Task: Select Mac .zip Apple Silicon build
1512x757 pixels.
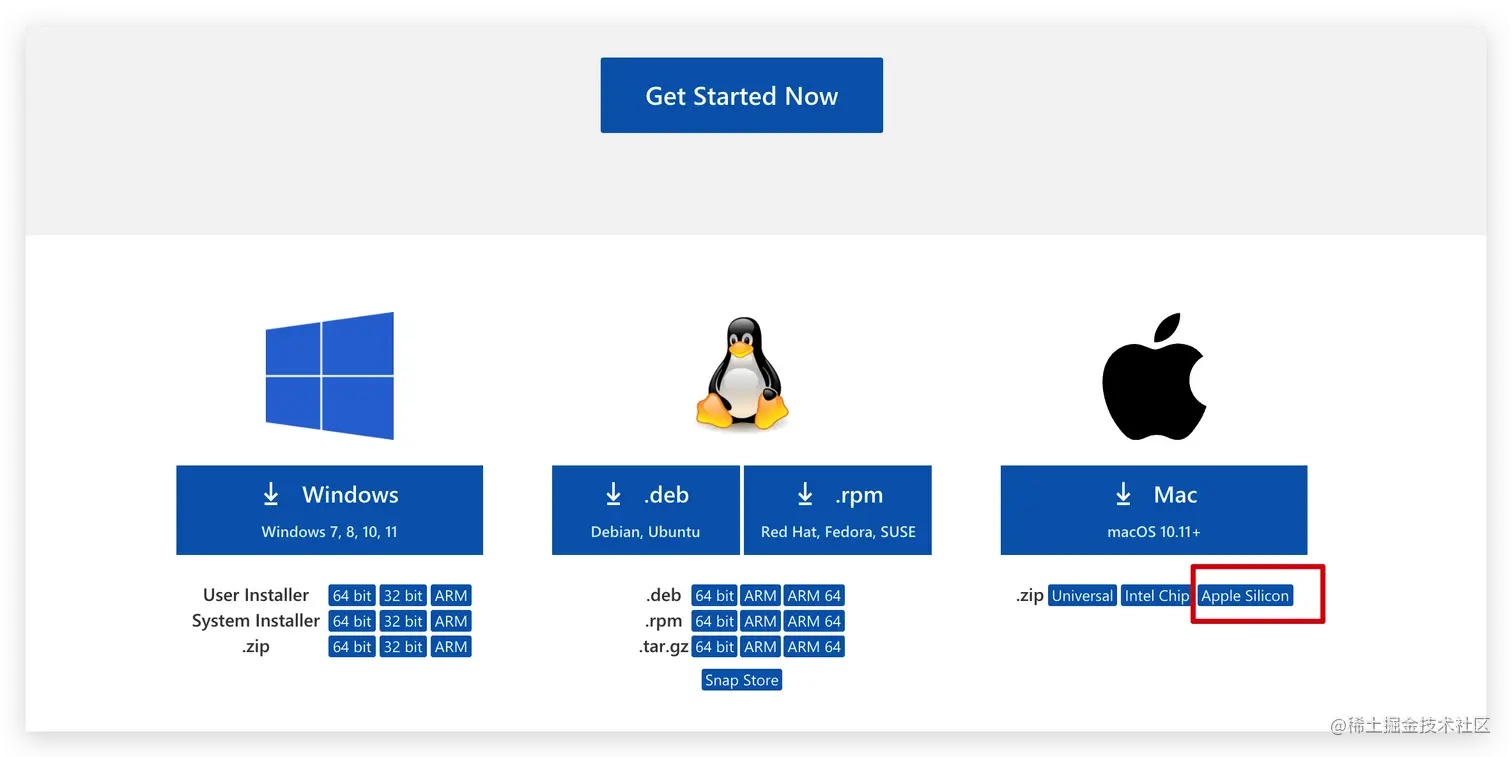Action: (1245, 596)
